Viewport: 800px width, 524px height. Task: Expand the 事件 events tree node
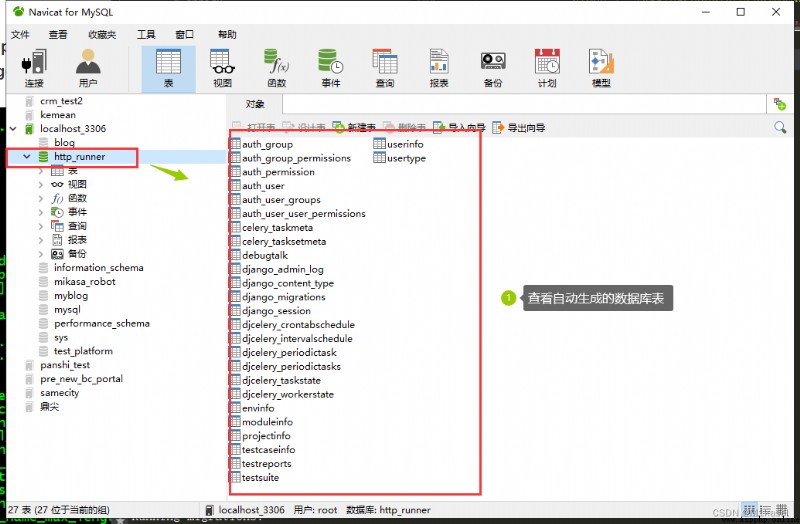(41, 212)
